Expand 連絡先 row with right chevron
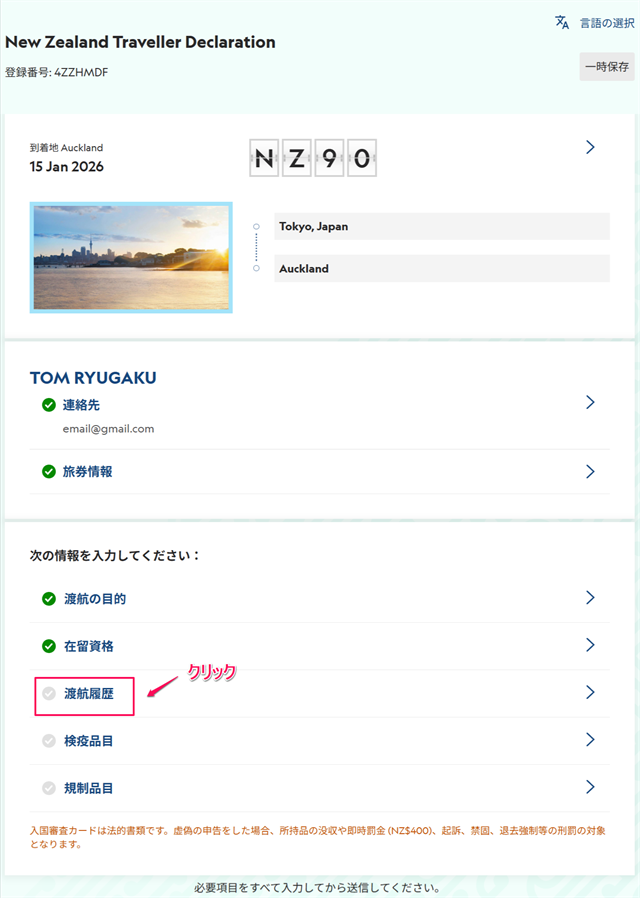The image size is (640, 898). (x=590, y=402)
